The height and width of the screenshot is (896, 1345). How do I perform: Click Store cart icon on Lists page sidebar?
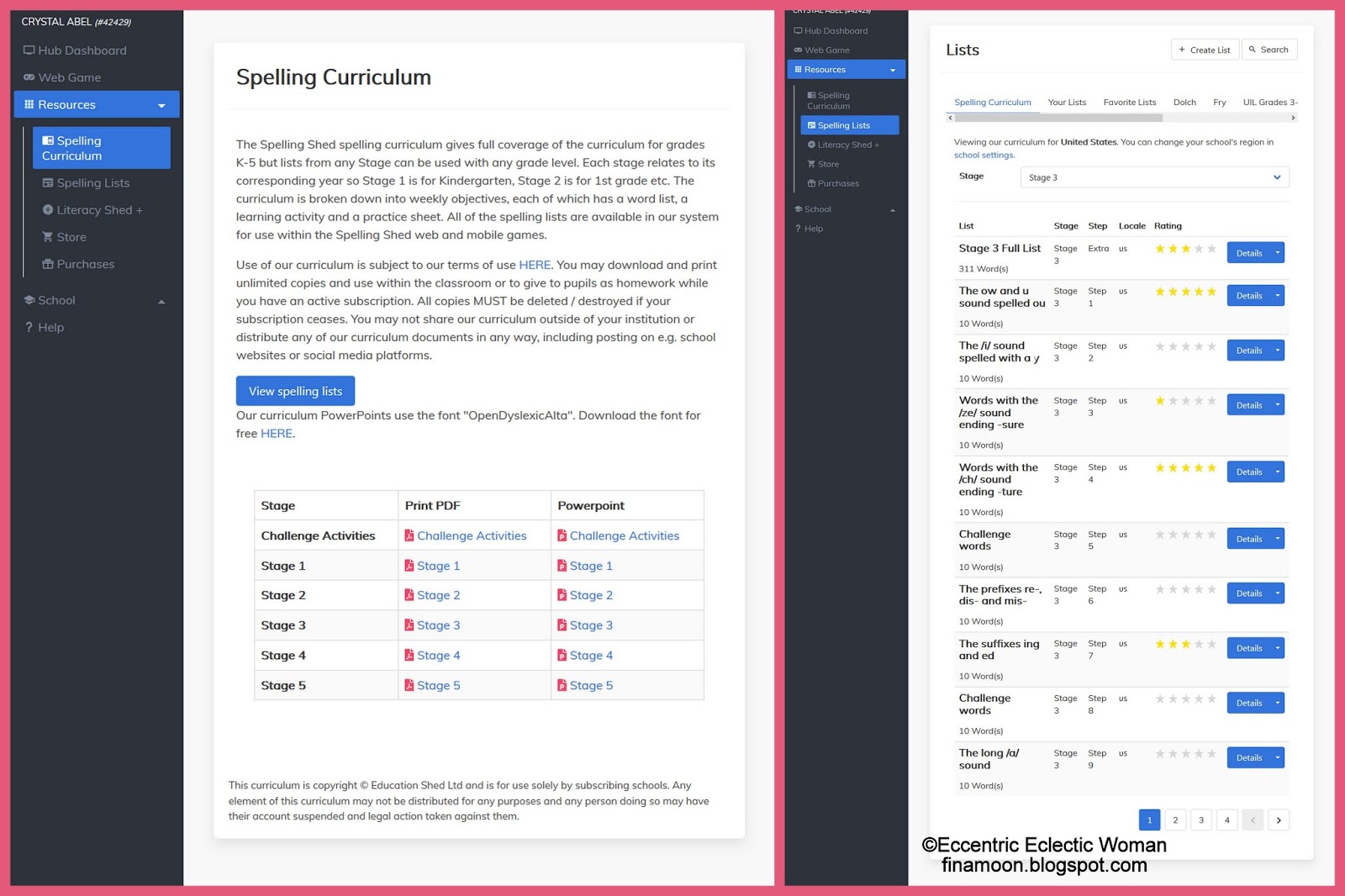click(811, 164)
